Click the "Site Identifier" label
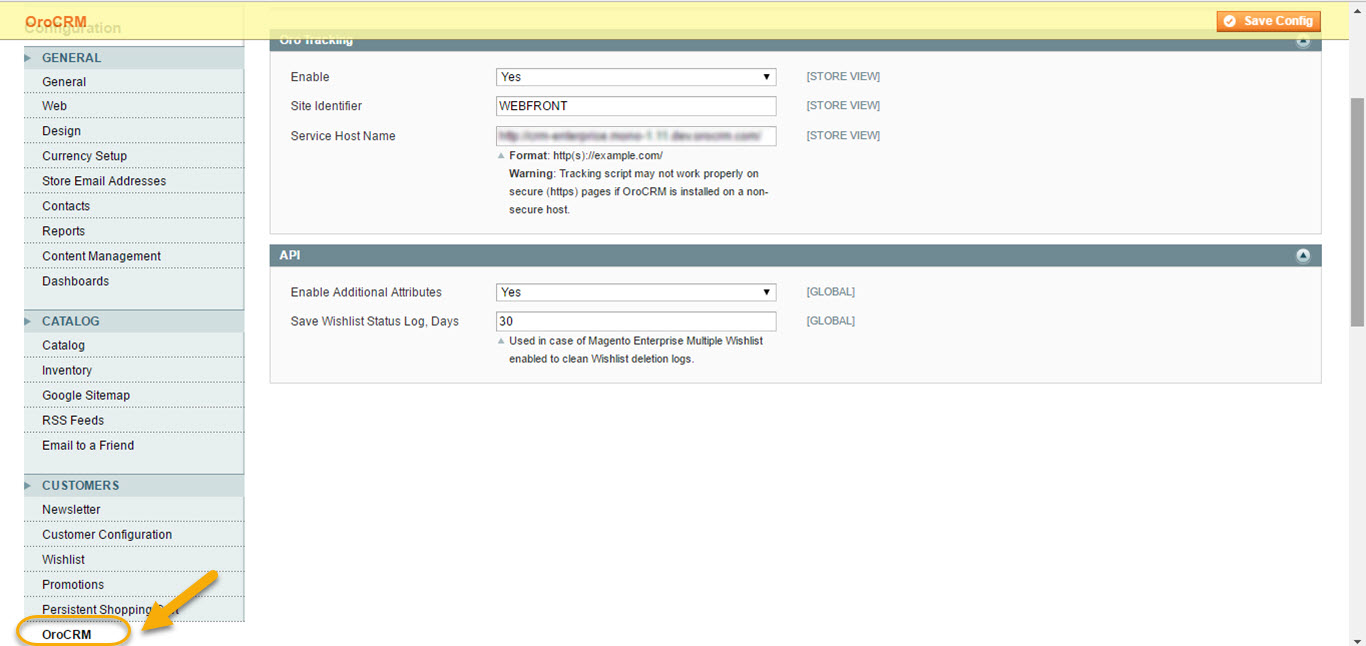 326,106
